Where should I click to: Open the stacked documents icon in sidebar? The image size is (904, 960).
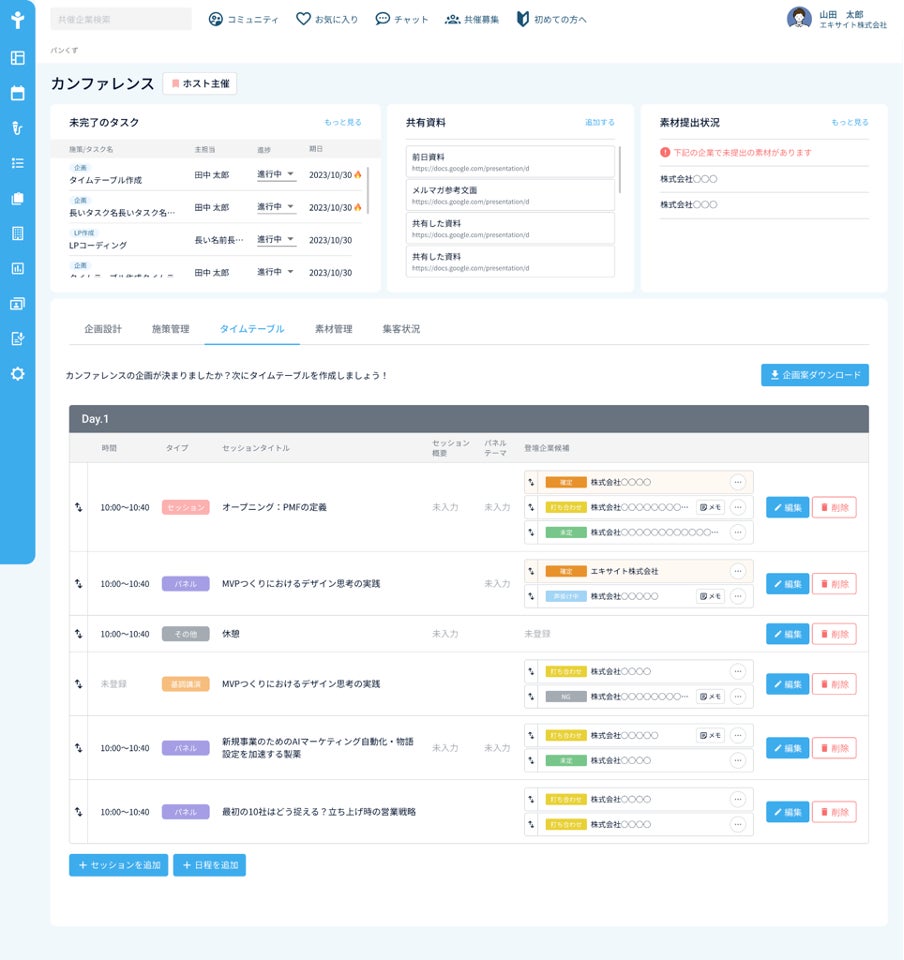coord(18,198)
